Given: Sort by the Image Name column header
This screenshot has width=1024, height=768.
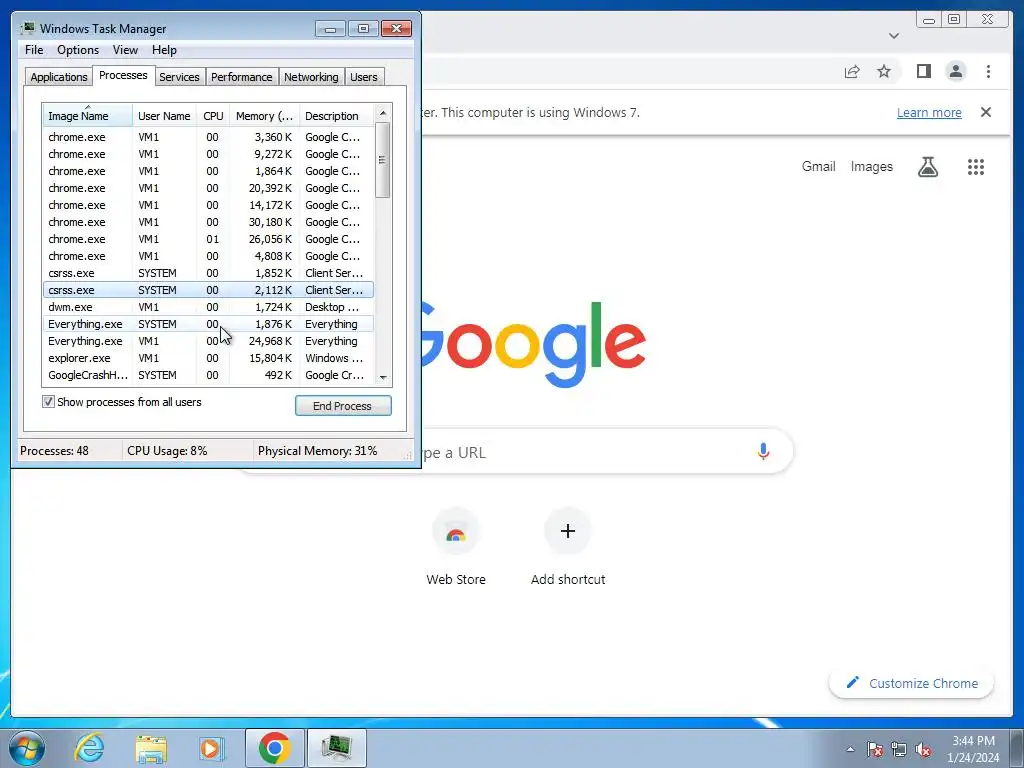Looking at the screenshot, I should click(x=87, y=116).
